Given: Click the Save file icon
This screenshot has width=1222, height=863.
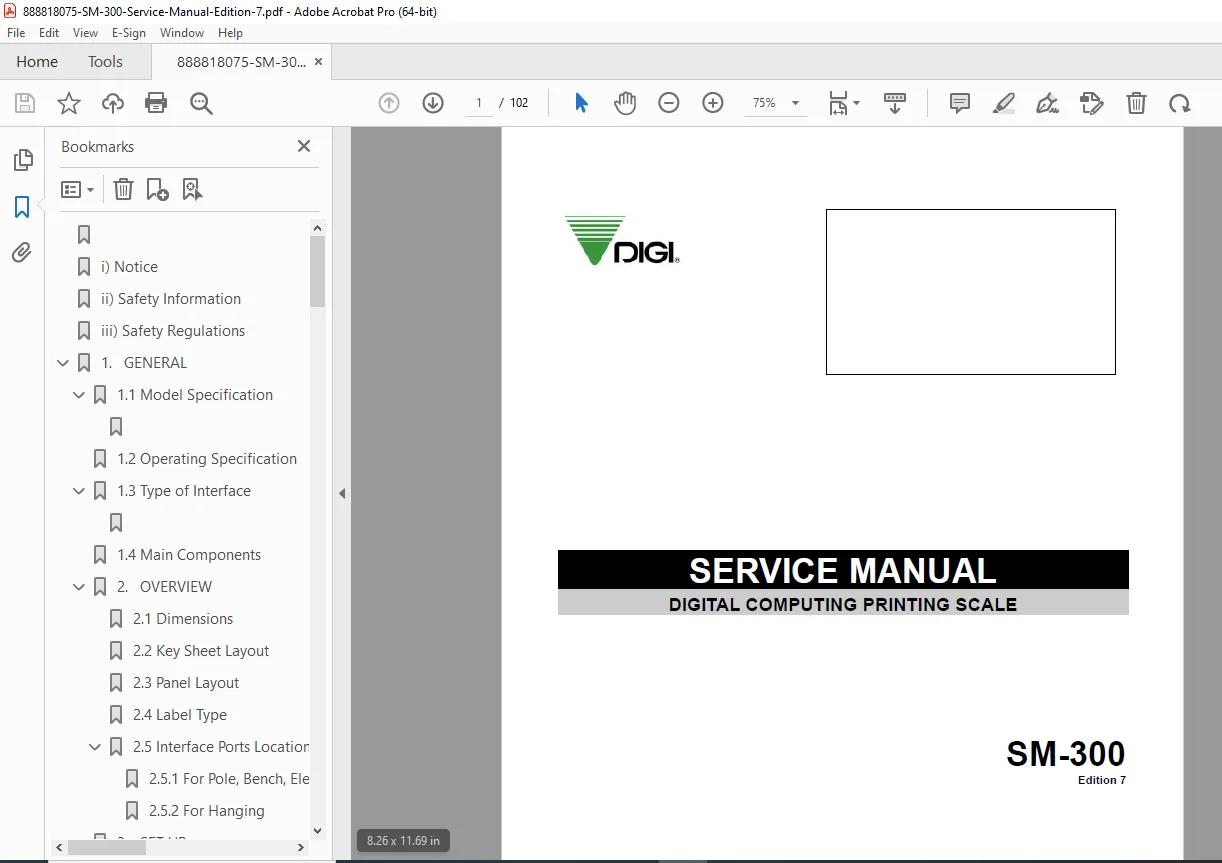Looking at the screenshot, I should [25, 103].
